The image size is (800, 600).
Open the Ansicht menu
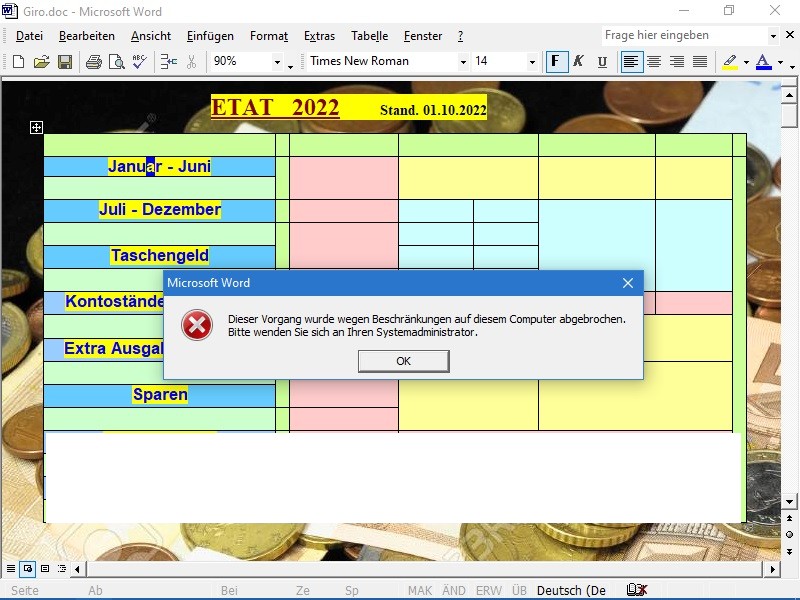(151, 36)
